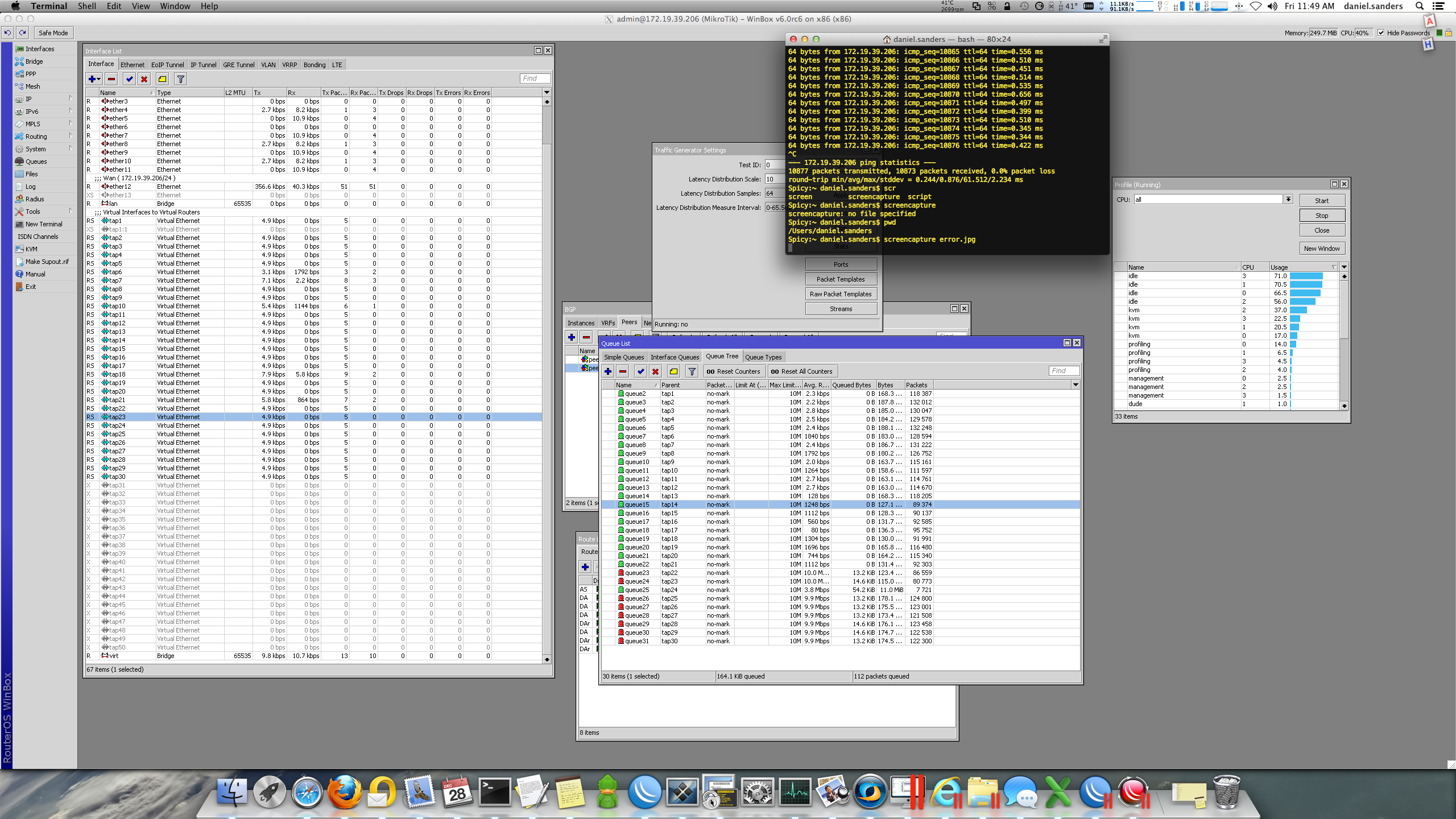Click Make Supout.rif in the sidebar
The width and height of the screenshot is (1456, 819).
point(47,262)
